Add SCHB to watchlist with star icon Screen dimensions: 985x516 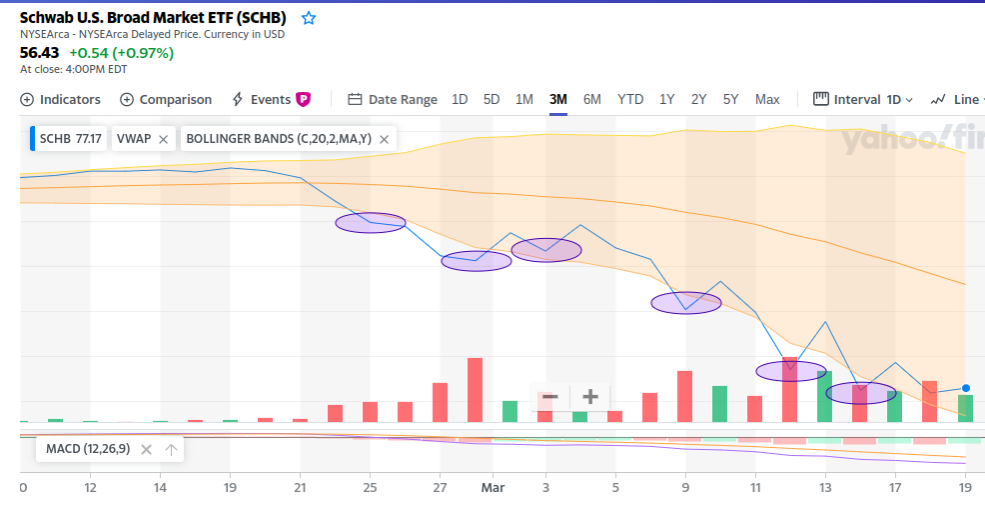click(x=308, y=18)
